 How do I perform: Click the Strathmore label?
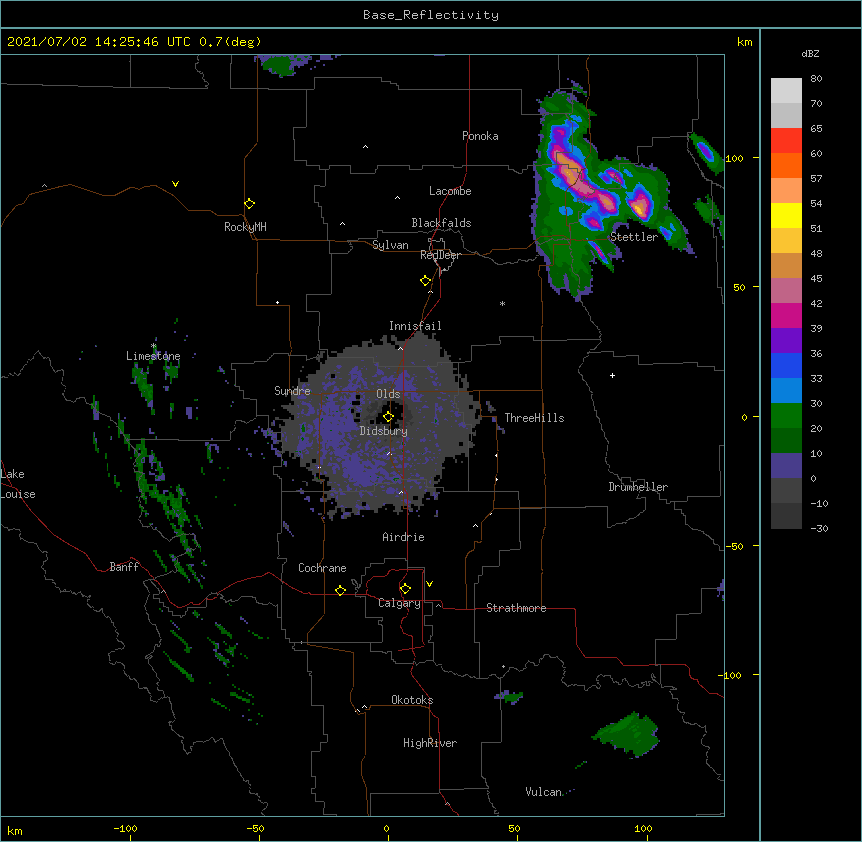point(516,608)
